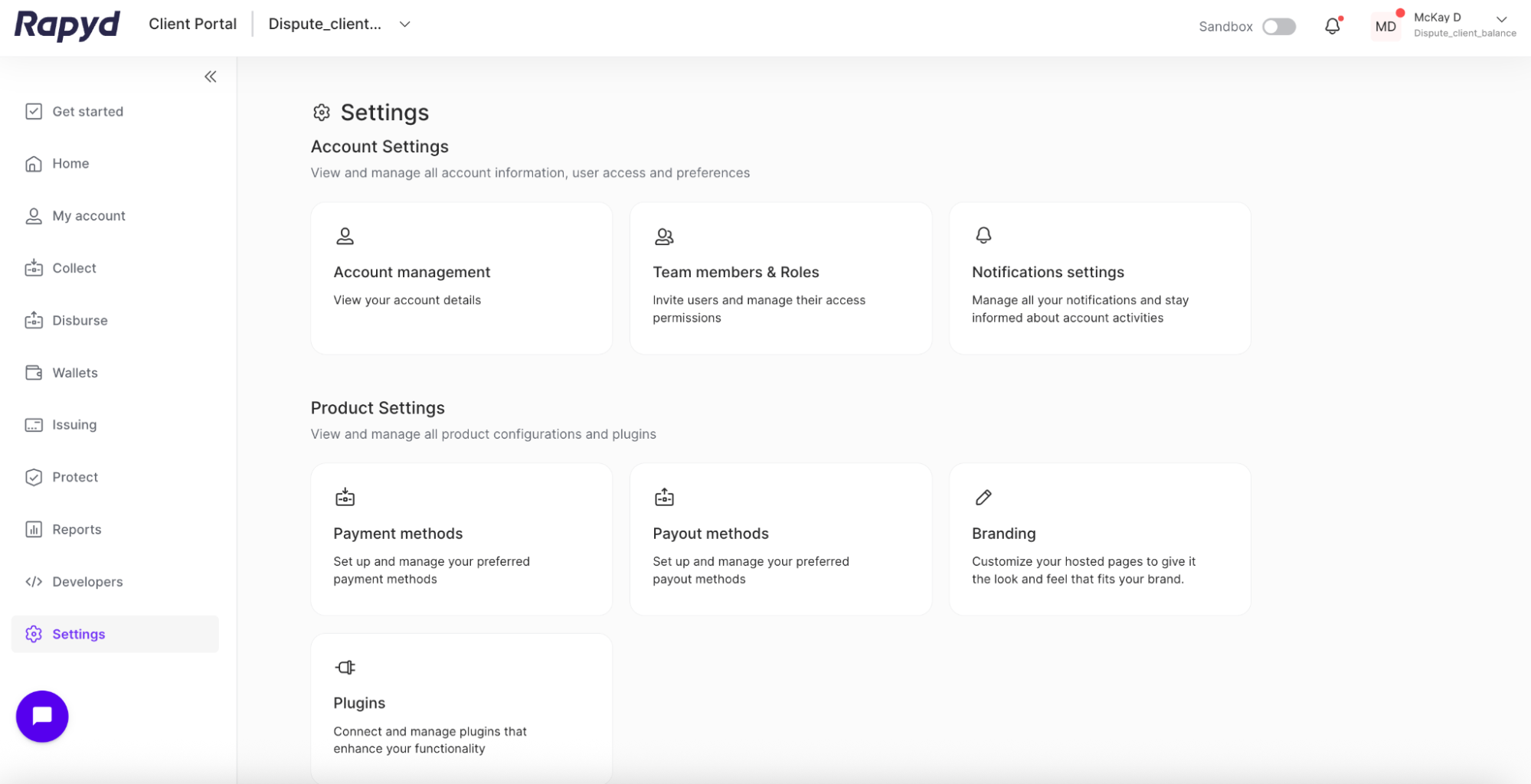The height and width of the screenshot is (784, 1531).
Task: Select the Developers sidebar icon
Action: tap(34, 582)
